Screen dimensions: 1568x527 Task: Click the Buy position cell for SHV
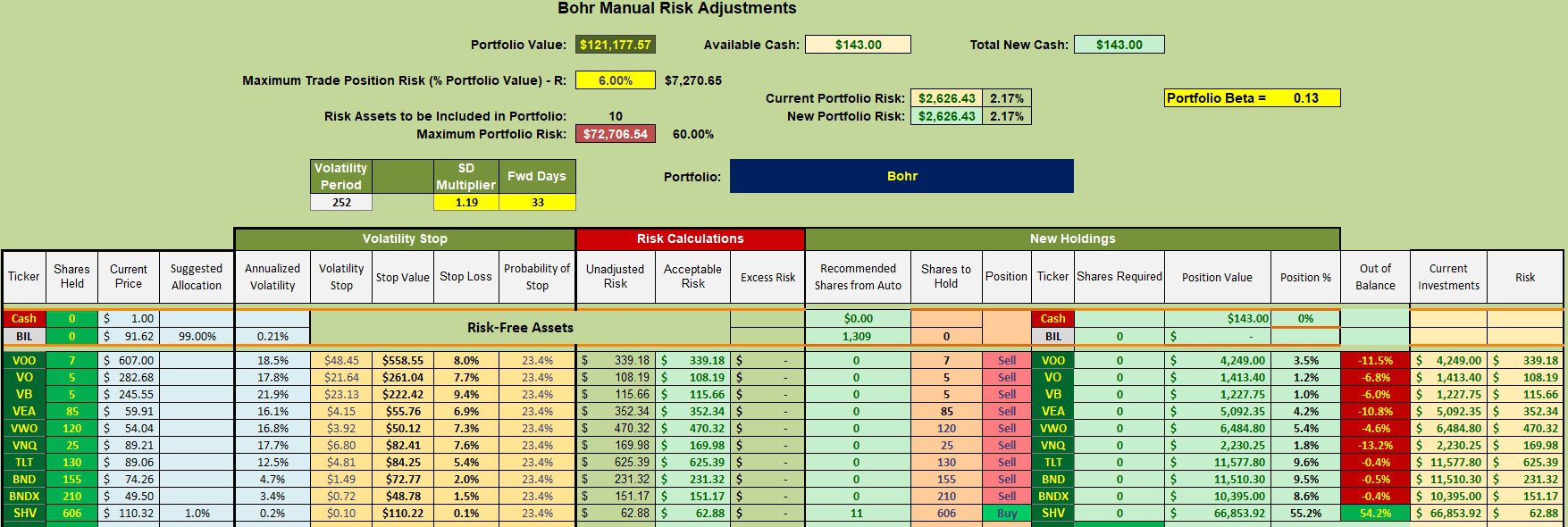click(x=1007, y=514)
